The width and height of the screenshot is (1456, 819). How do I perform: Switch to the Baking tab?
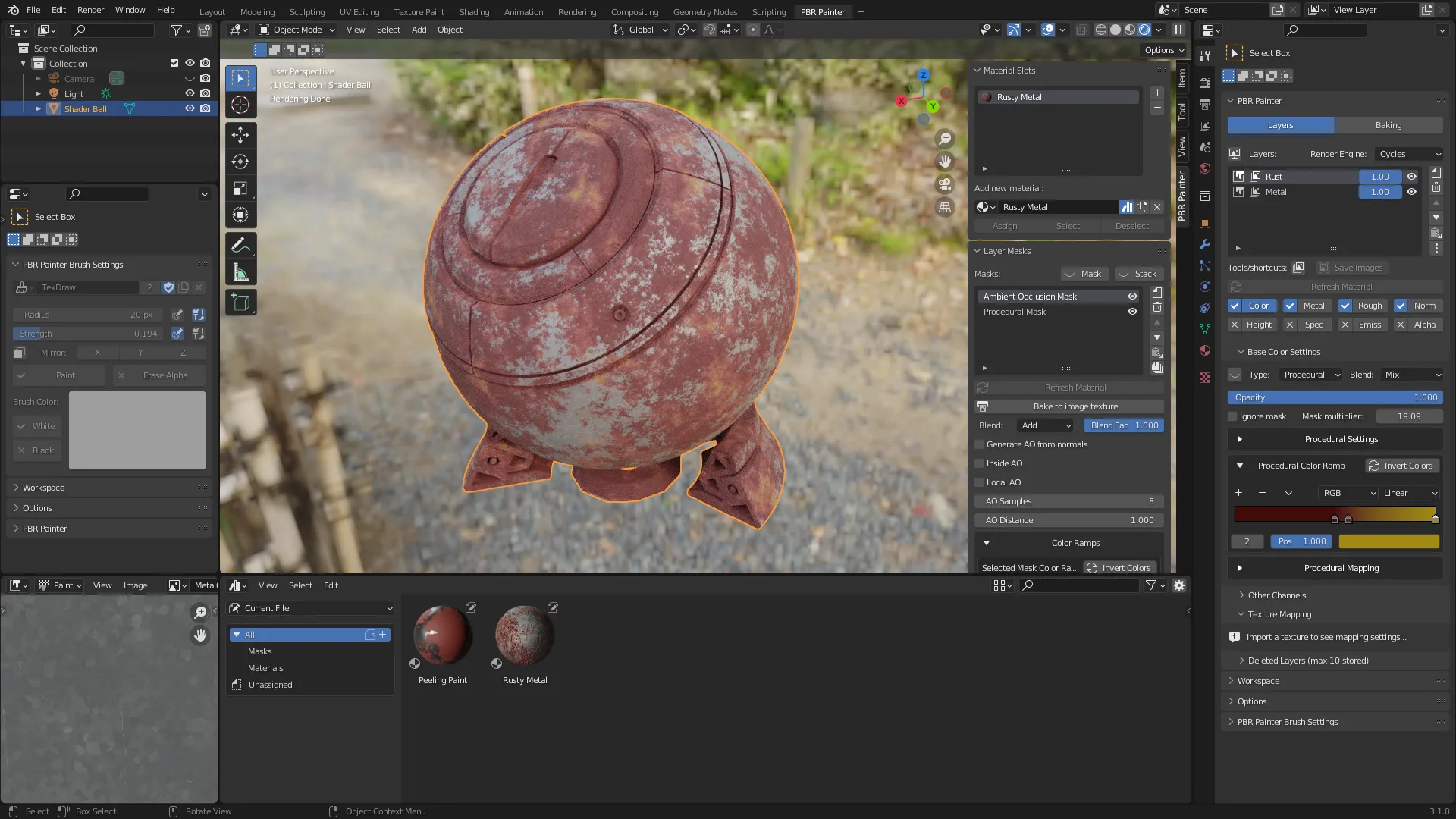(1388, 125)
